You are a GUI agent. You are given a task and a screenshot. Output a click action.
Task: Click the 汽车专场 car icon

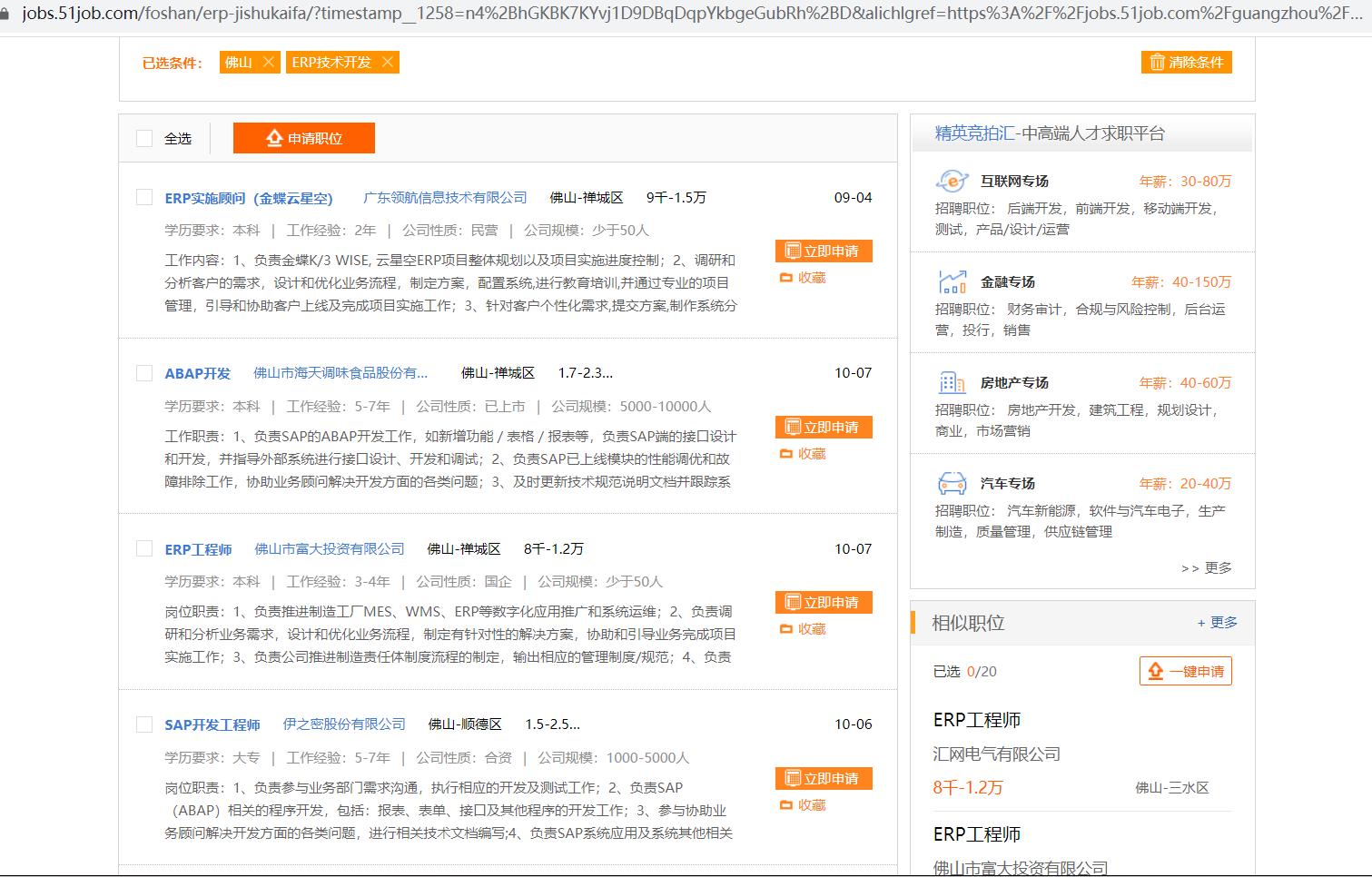[x=952, y=483]
